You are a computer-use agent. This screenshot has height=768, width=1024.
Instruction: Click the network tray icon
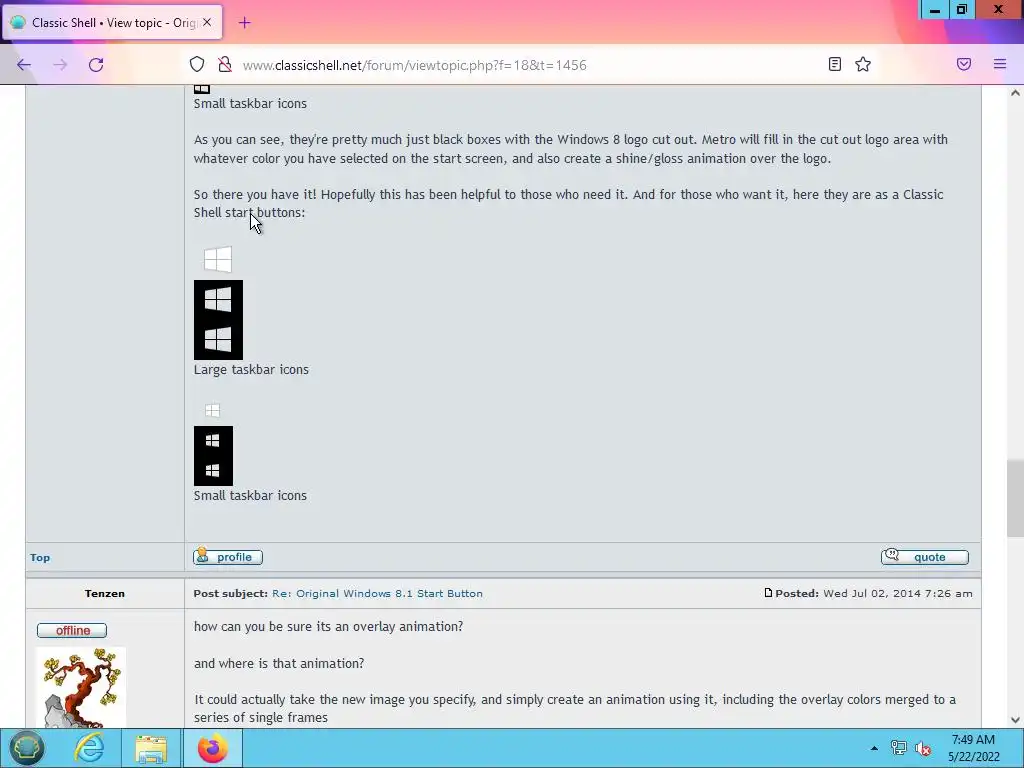point(899,748)
